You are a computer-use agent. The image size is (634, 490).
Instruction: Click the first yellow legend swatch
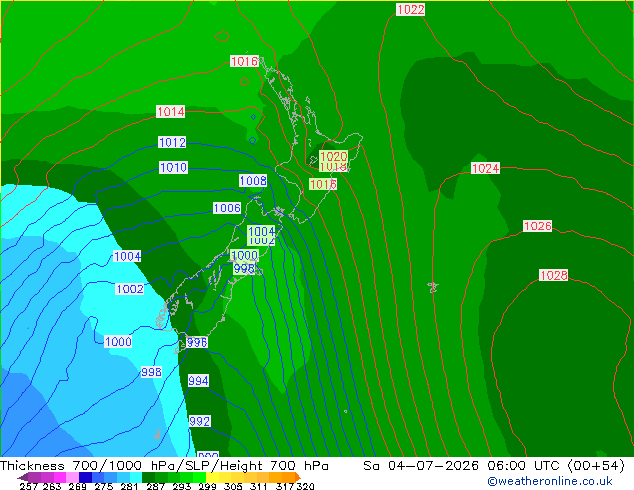213,477
